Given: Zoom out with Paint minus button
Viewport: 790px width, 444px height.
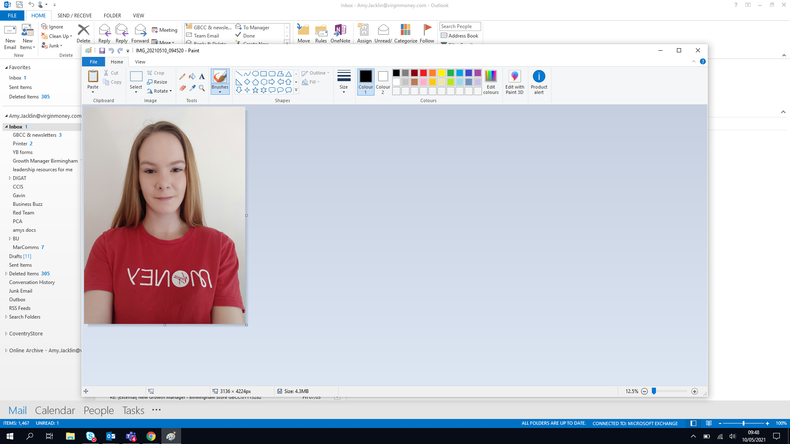Looking at the screenshot, I should tap(644, 391).
